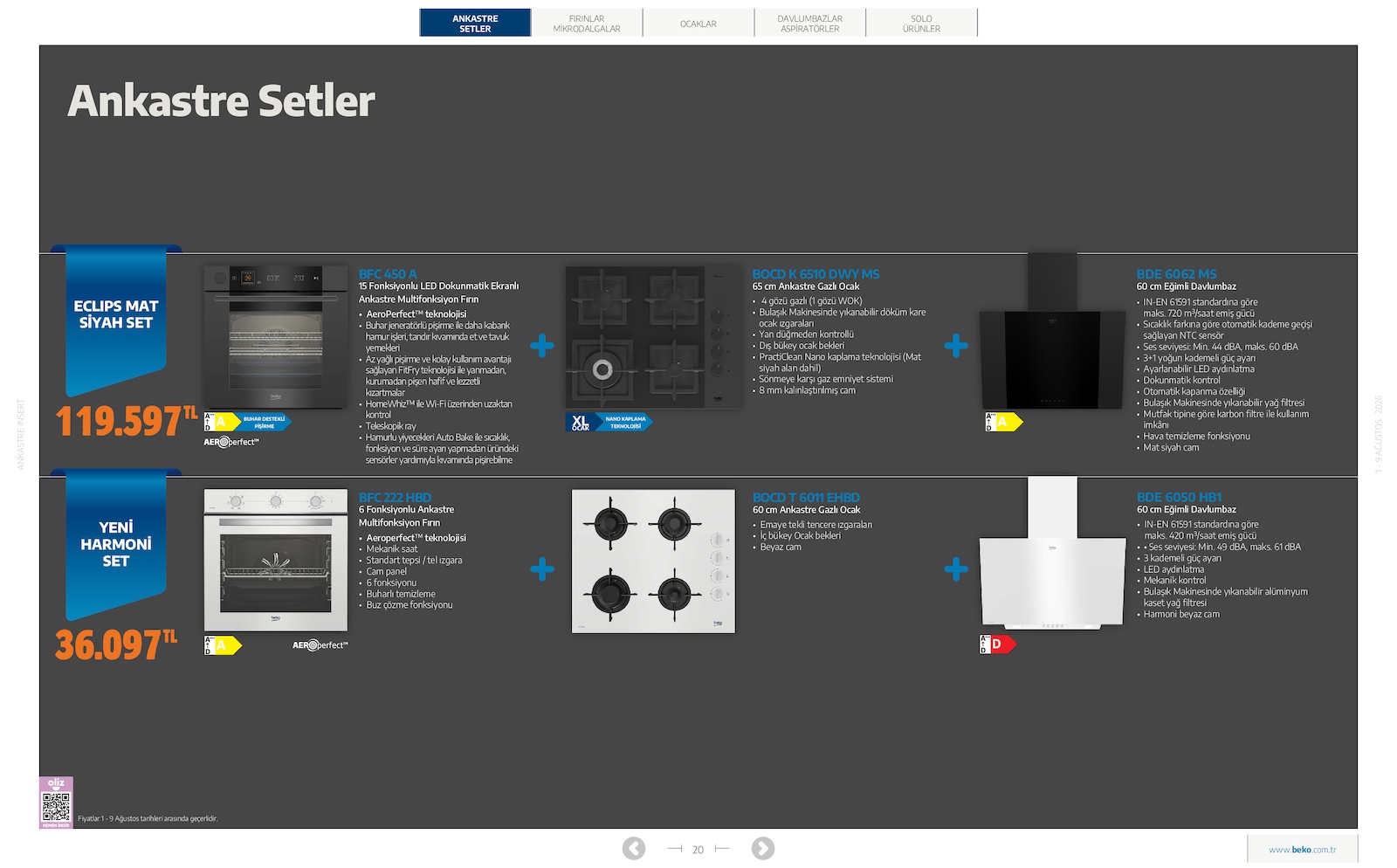Click the energy label under BDE 6062 MS hood
The image size is (1397, 868).
pos(1003,423)
